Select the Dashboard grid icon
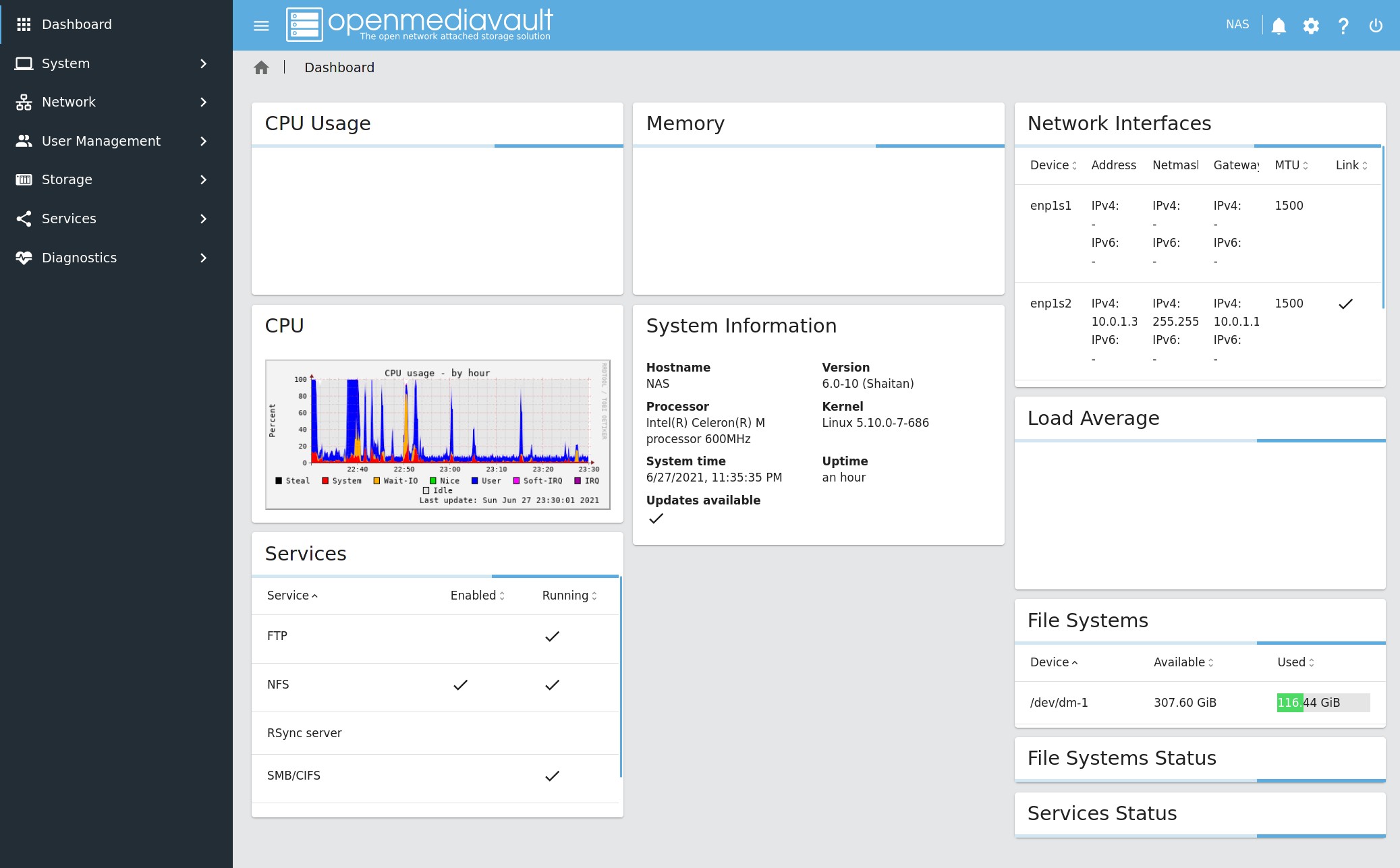This screenshot has width=1400, height=868. pyautogui.click(x=24, y=24)
